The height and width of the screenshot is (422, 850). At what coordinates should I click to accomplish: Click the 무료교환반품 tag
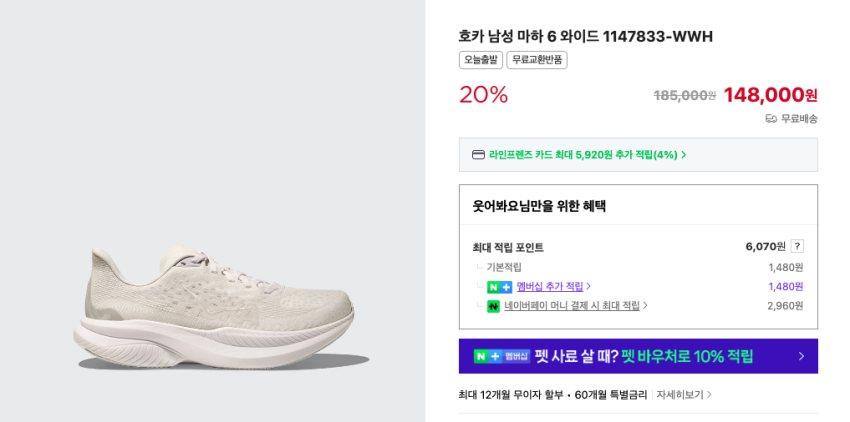pyautogui.click(x=537, y=60)
